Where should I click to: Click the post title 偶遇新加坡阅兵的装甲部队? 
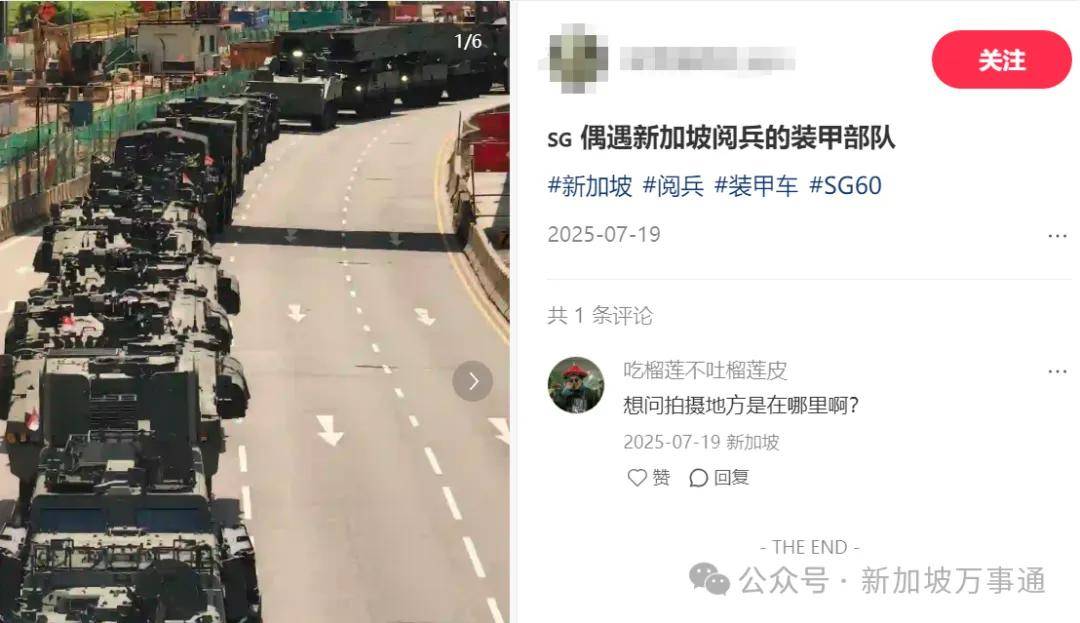pyautogui.click(x=738, y=138)
